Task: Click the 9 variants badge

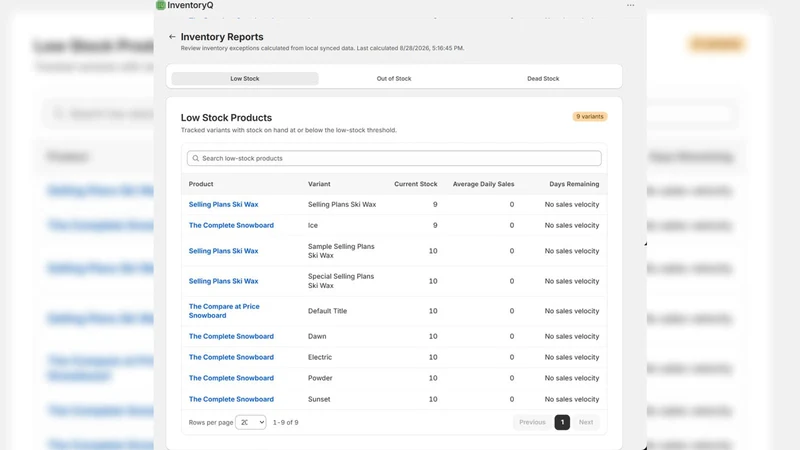Action: point(590,116)
